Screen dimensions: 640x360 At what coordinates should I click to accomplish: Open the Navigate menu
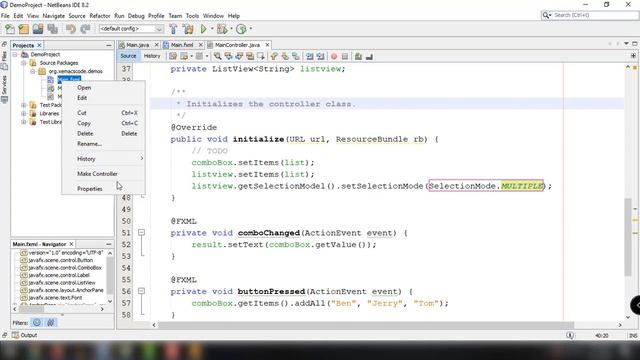53,16
